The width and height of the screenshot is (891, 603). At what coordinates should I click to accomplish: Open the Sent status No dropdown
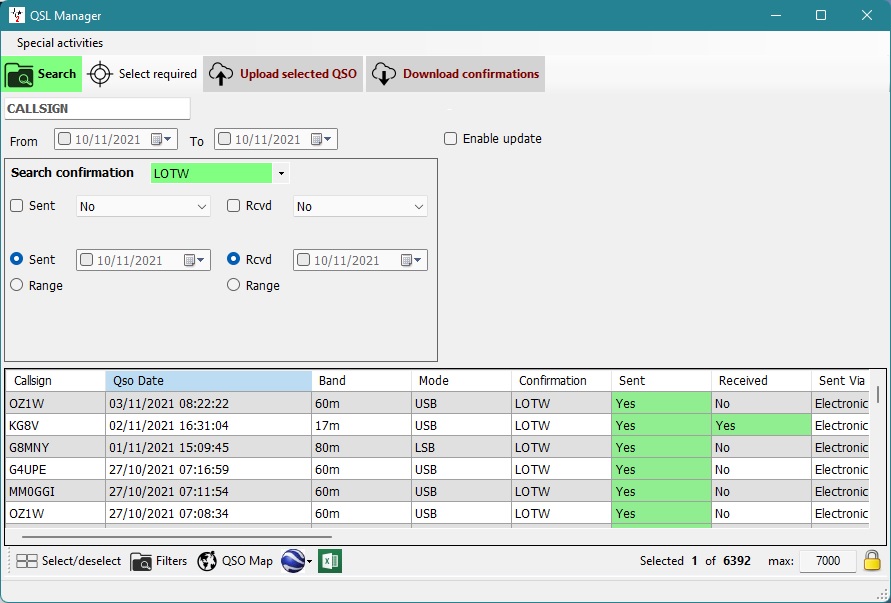click(x=143, y=206)
